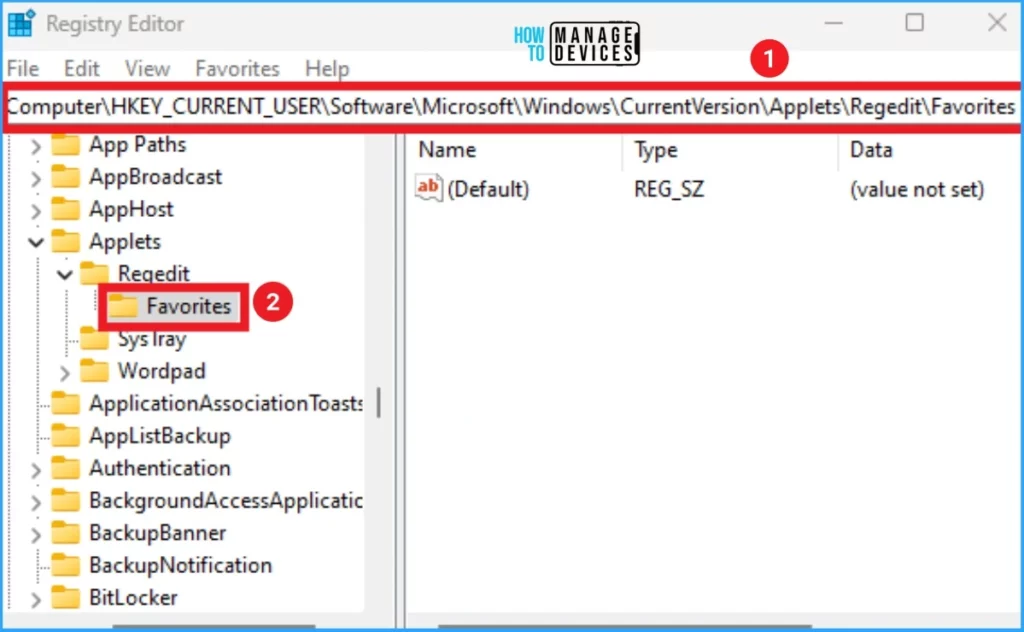Open the File menu
This screenshot has height=632, width=1024.
click(x=23, y=69)
